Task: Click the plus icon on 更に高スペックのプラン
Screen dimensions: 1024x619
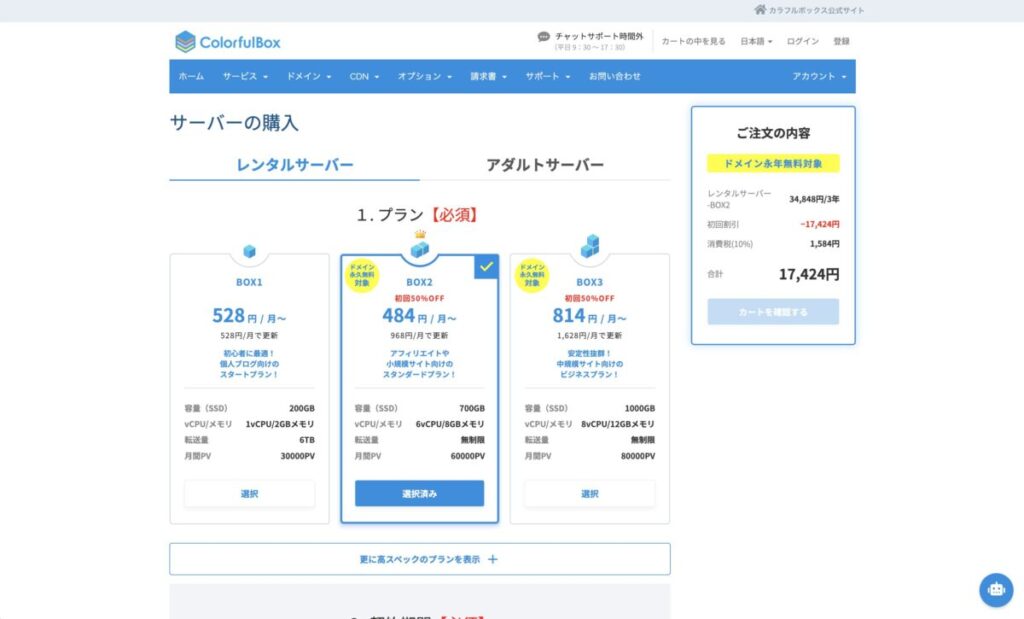Action: click(x=492, y=559)
